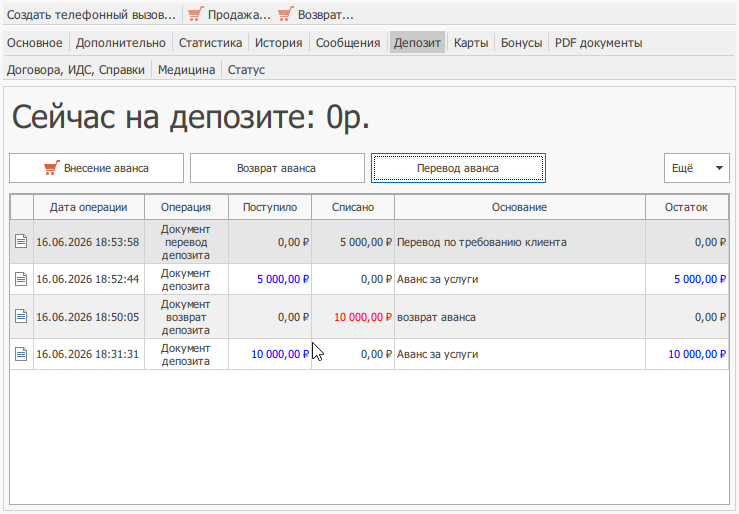Click the cart icon next to Продажа

click(196, 14)
